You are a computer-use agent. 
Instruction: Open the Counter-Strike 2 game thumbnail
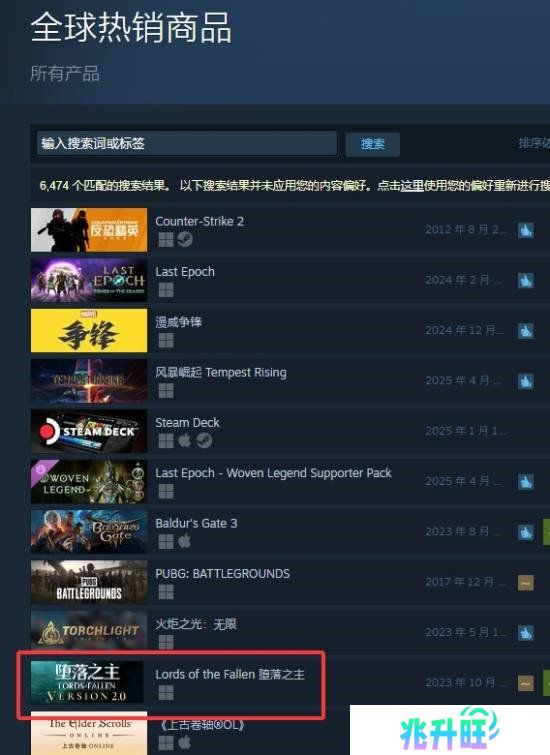pos(89,230)
